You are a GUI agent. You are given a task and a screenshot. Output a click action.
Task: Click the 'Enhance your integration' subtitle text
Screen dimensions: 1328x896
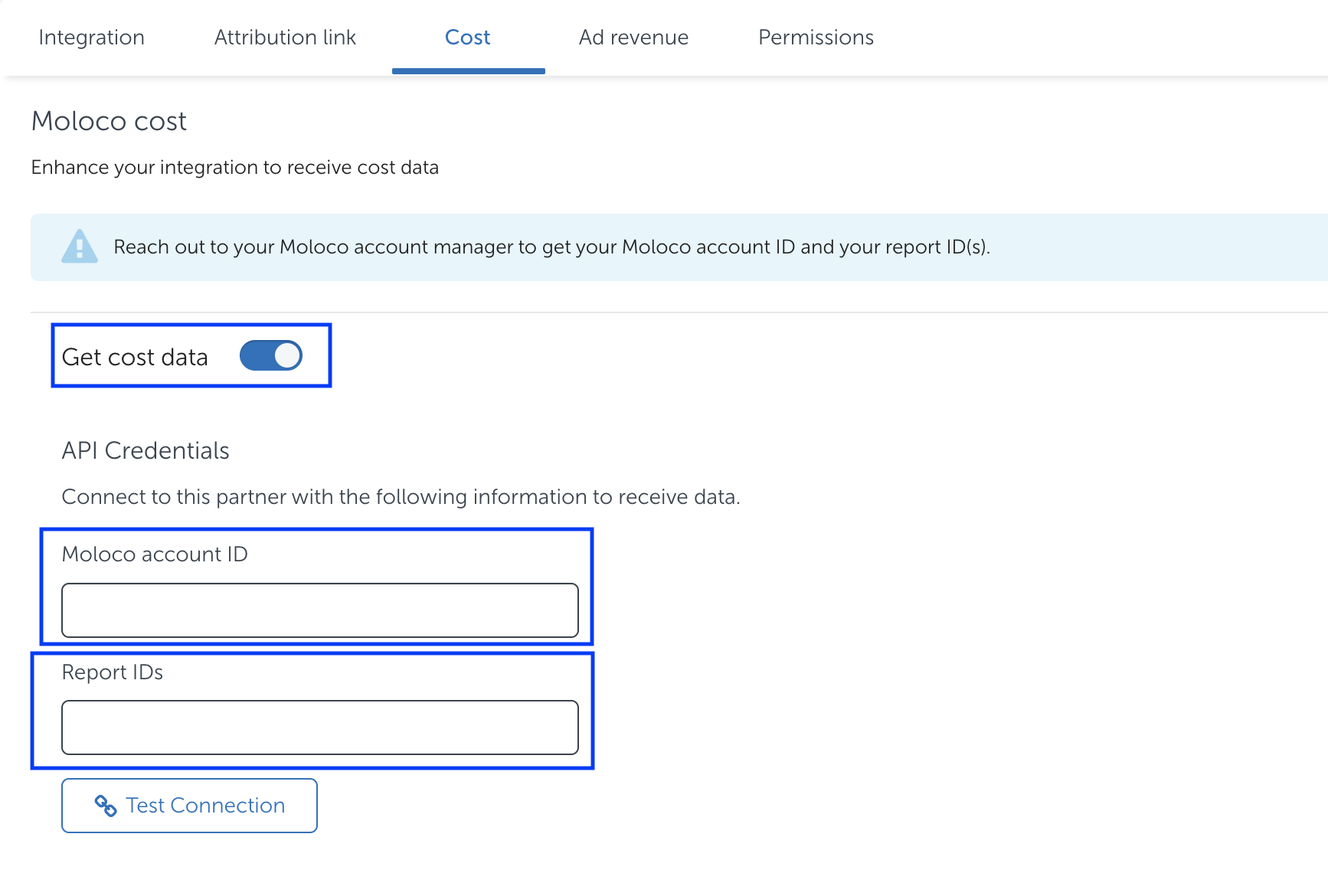tap(234, 168)
